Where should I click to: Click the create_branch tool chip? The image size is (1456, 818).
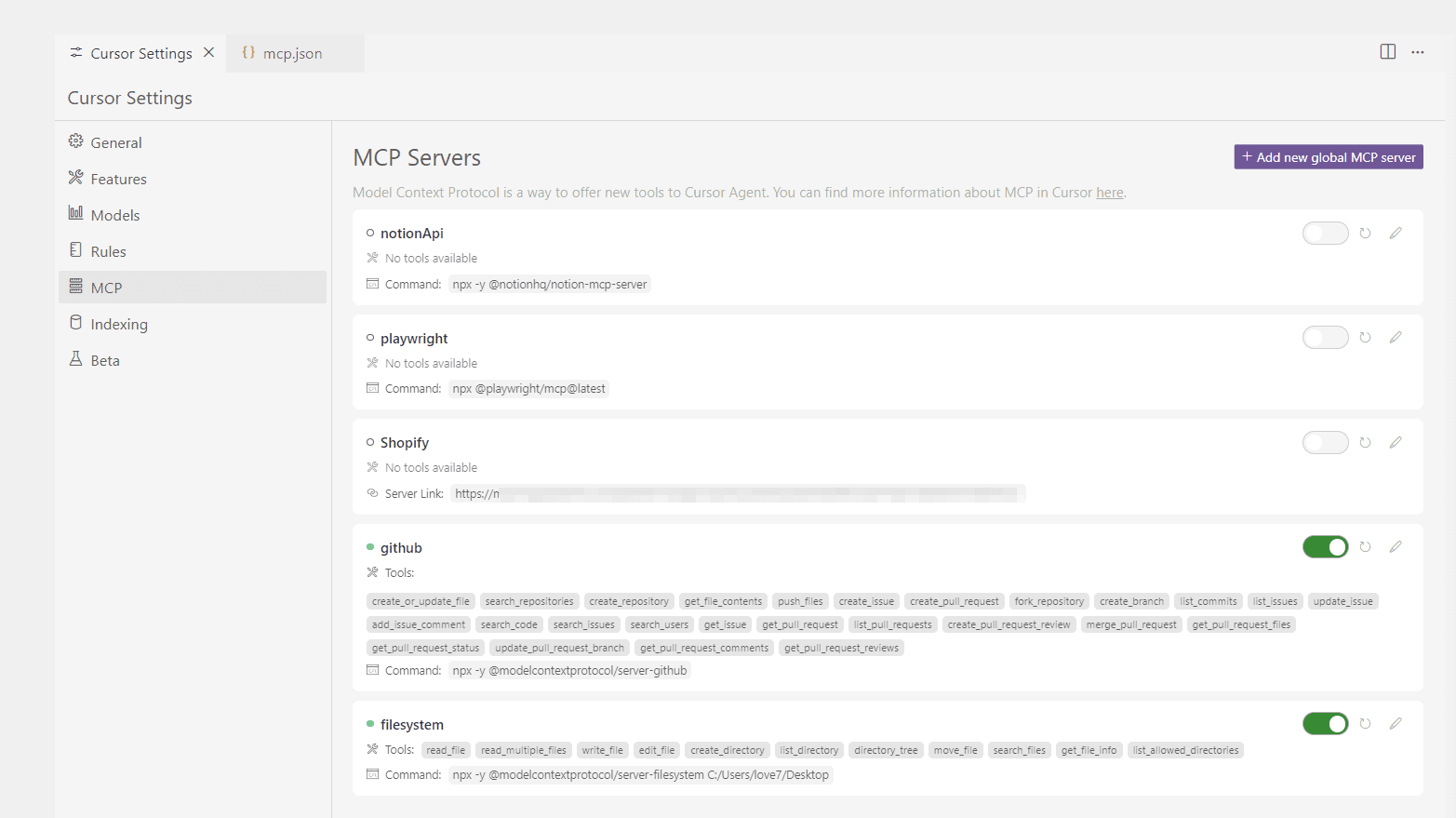pyautogui.click(x=1131, y=601)
